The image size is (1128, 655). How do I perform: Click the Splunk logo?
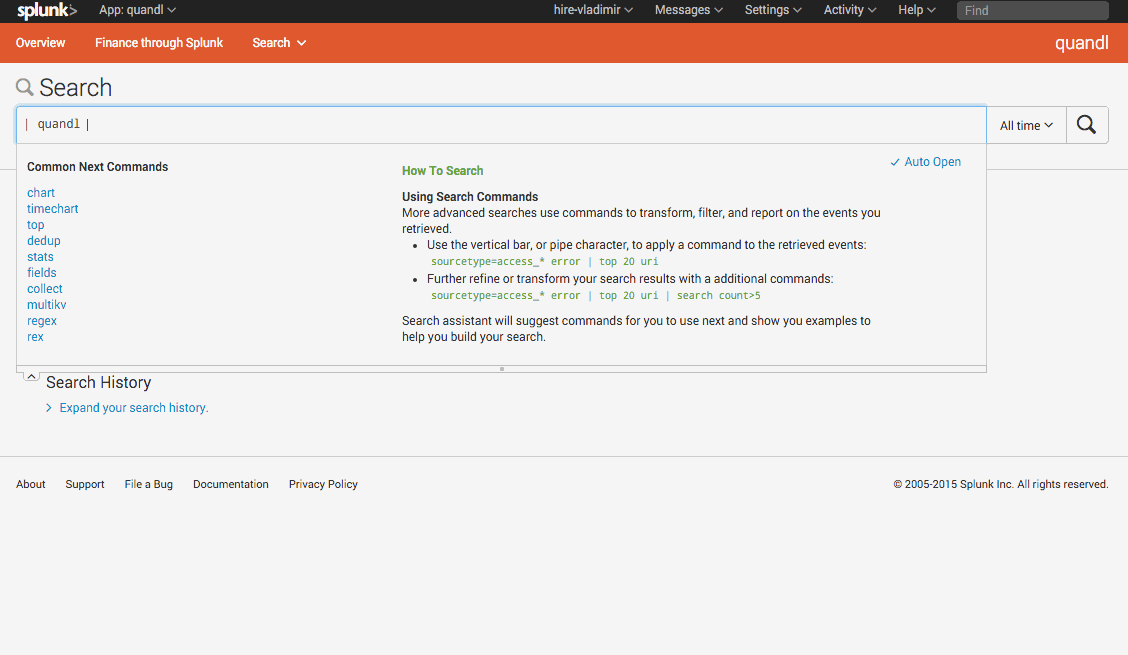[x=47, y=11]
